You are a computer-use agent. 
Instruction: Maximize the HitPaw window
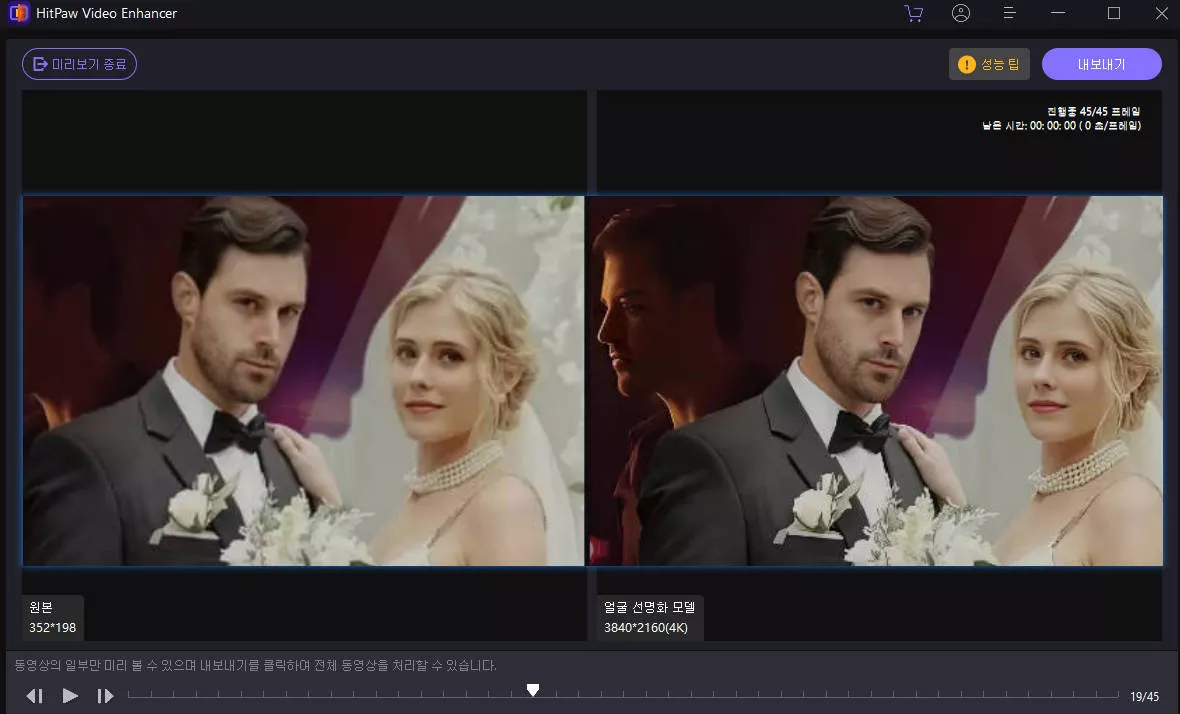[x=1114, y=14]
